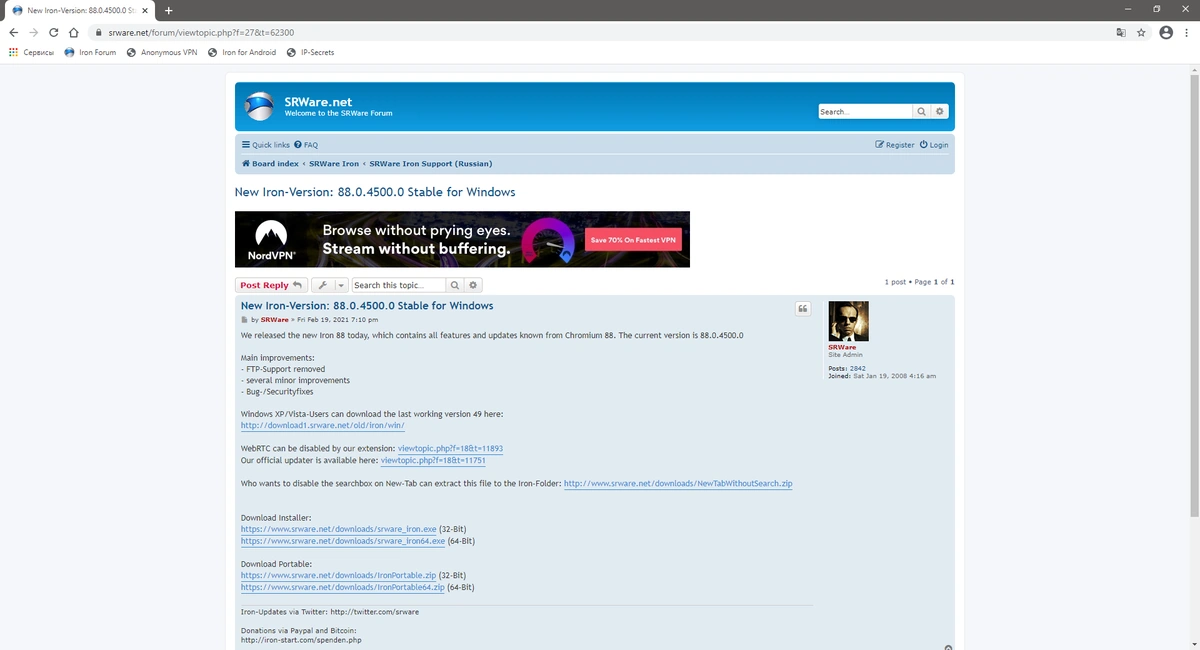Open the topic tools wrench dropdown
This screenshot has width=1200, height=650.
329,285
